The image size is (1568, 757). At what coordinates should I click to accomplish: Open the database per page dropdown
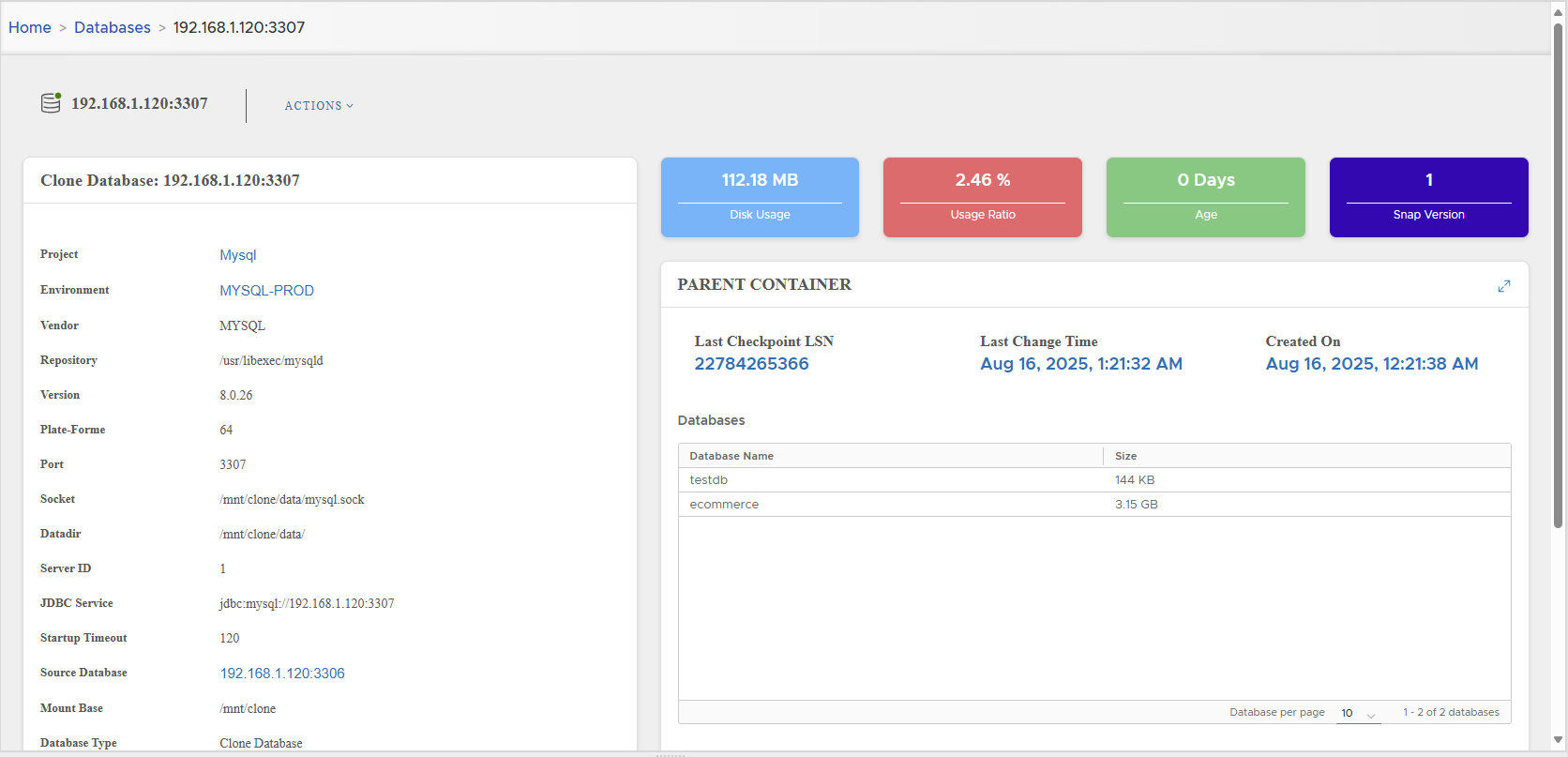click(1358, 713)
